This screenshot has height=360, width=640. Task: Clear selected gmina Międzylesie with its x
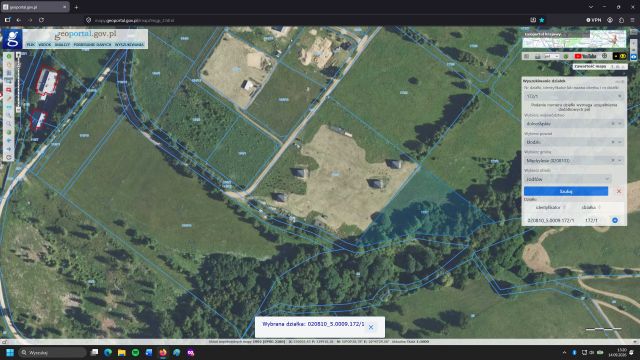click(x=613, y=160)
